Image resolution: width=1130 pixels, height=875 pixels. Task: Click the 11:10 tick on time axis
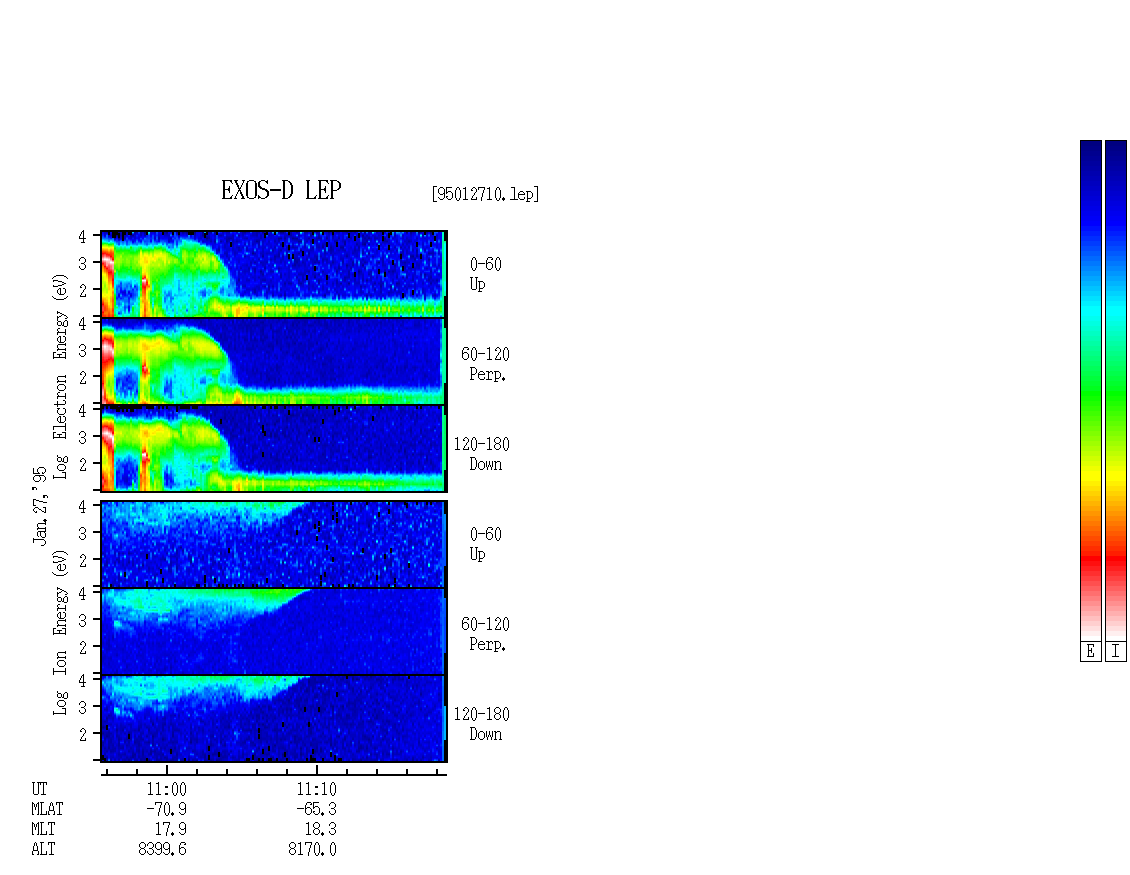316,770
